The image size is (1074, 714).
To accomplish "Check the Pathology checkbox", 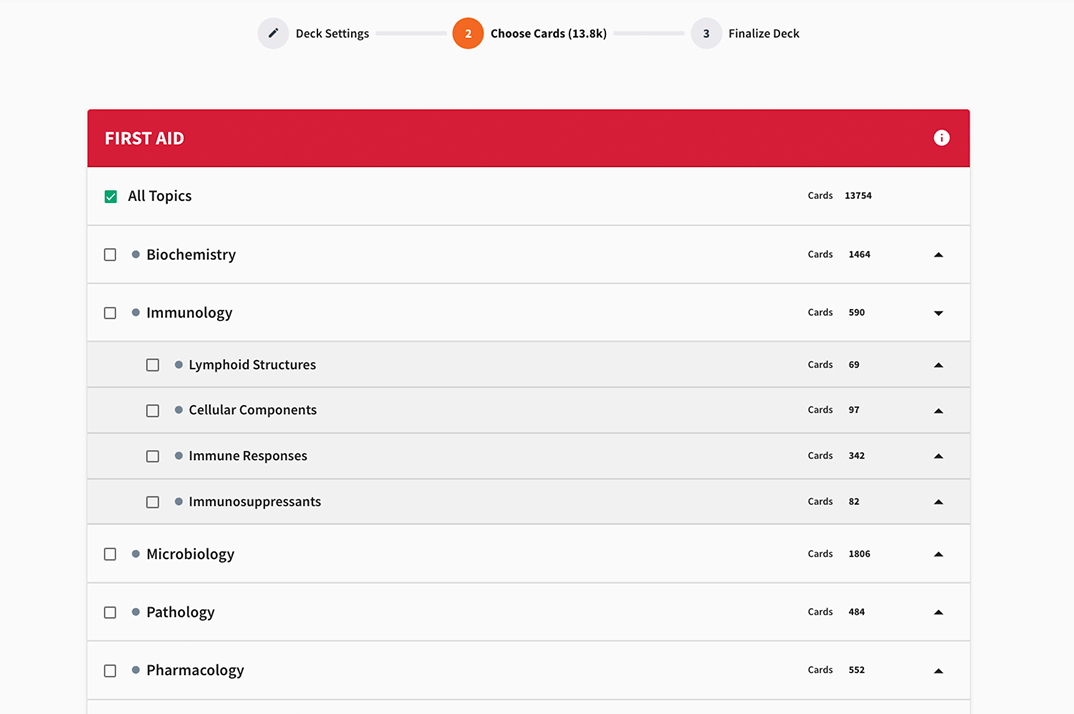I will 110,613.
